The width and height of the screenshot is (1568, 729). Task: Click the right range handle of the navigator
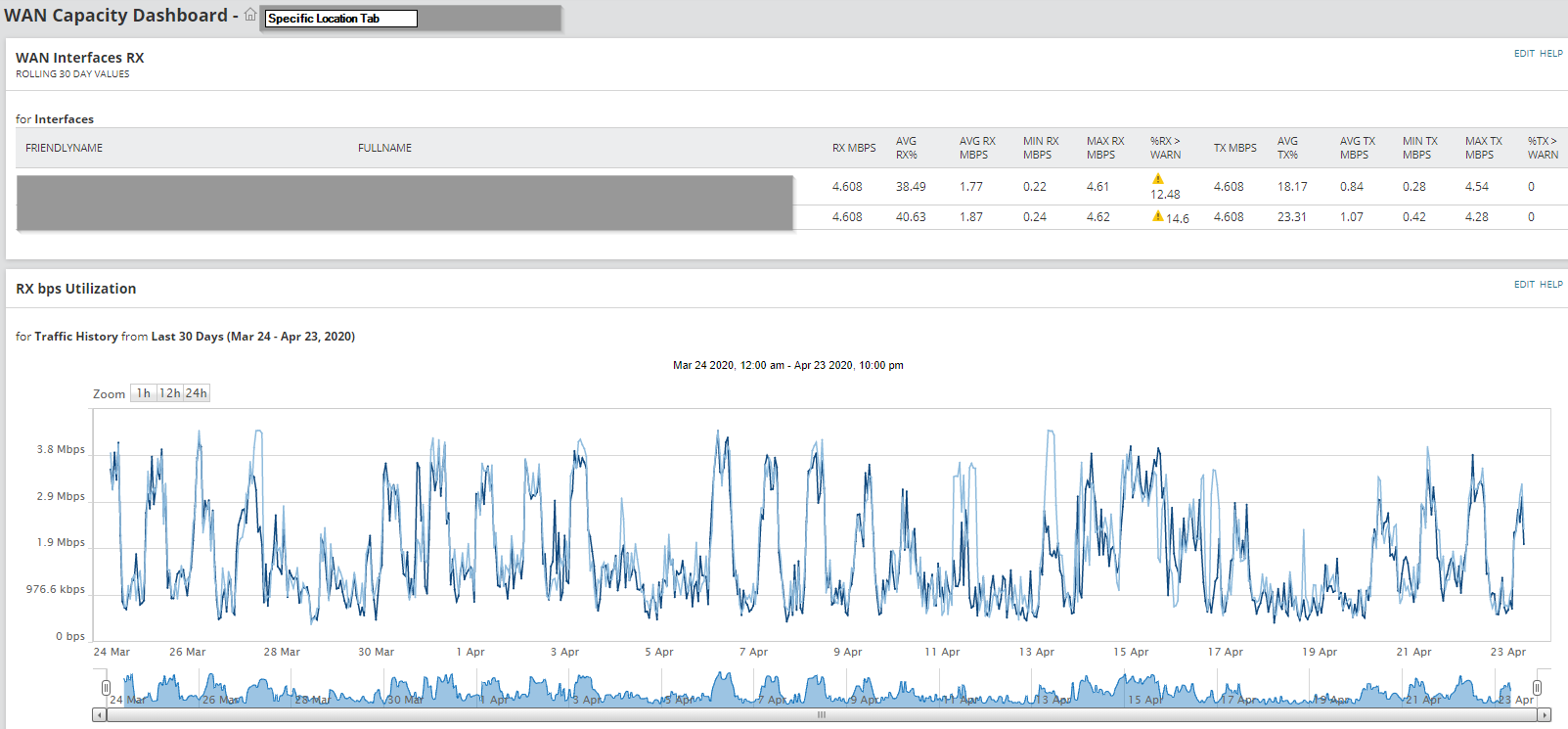click(x=1537, y=688)
